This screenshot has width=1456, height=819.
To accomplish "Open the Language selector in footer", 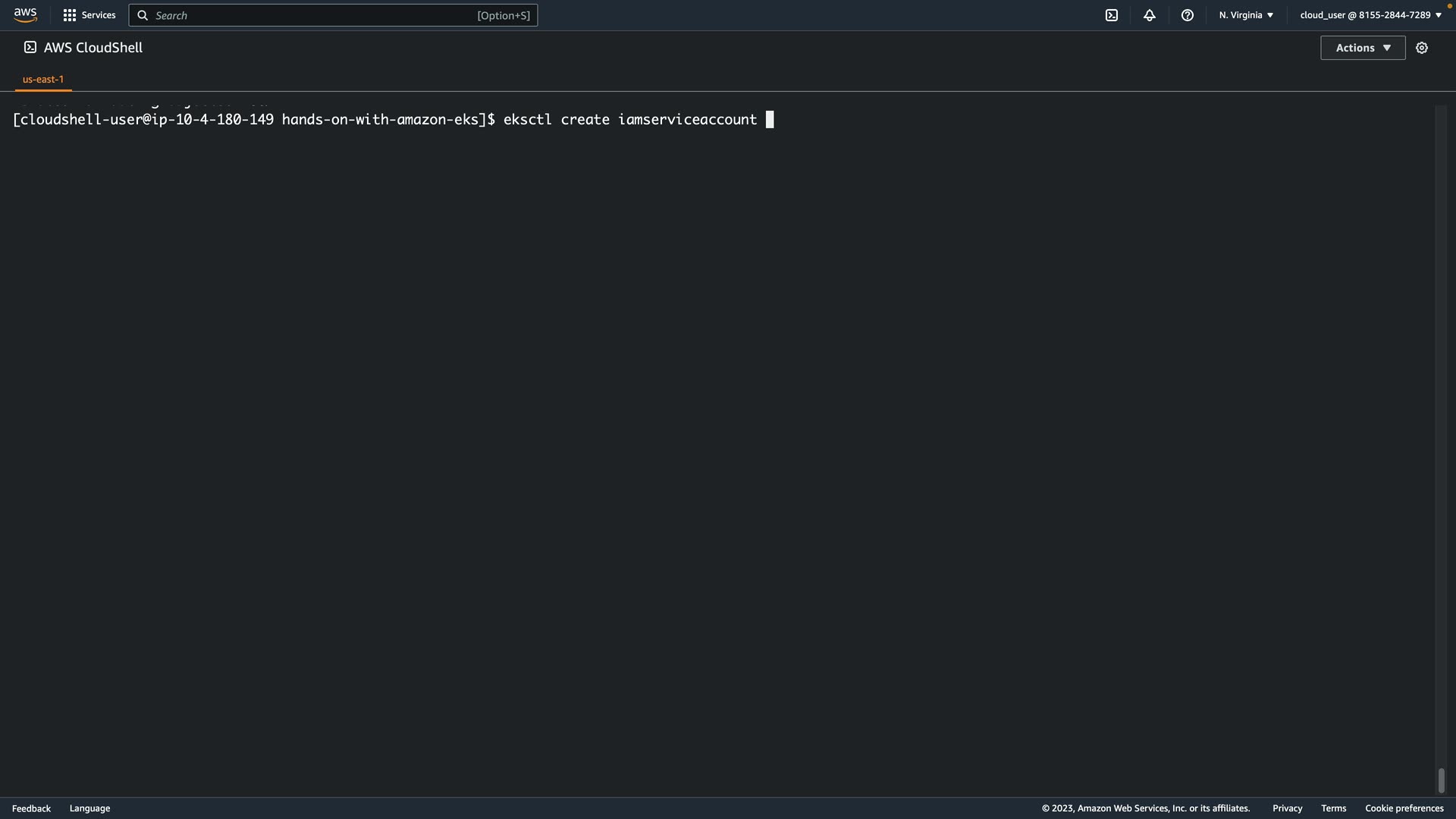I will [x=89, y=808].
